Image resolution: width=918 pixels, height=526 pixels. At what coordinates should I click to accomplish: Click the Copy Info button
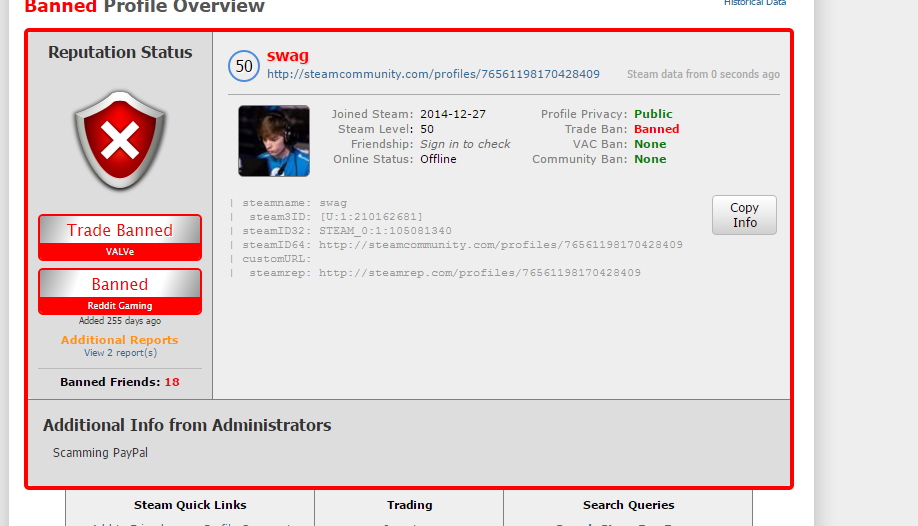click(744, 215)
